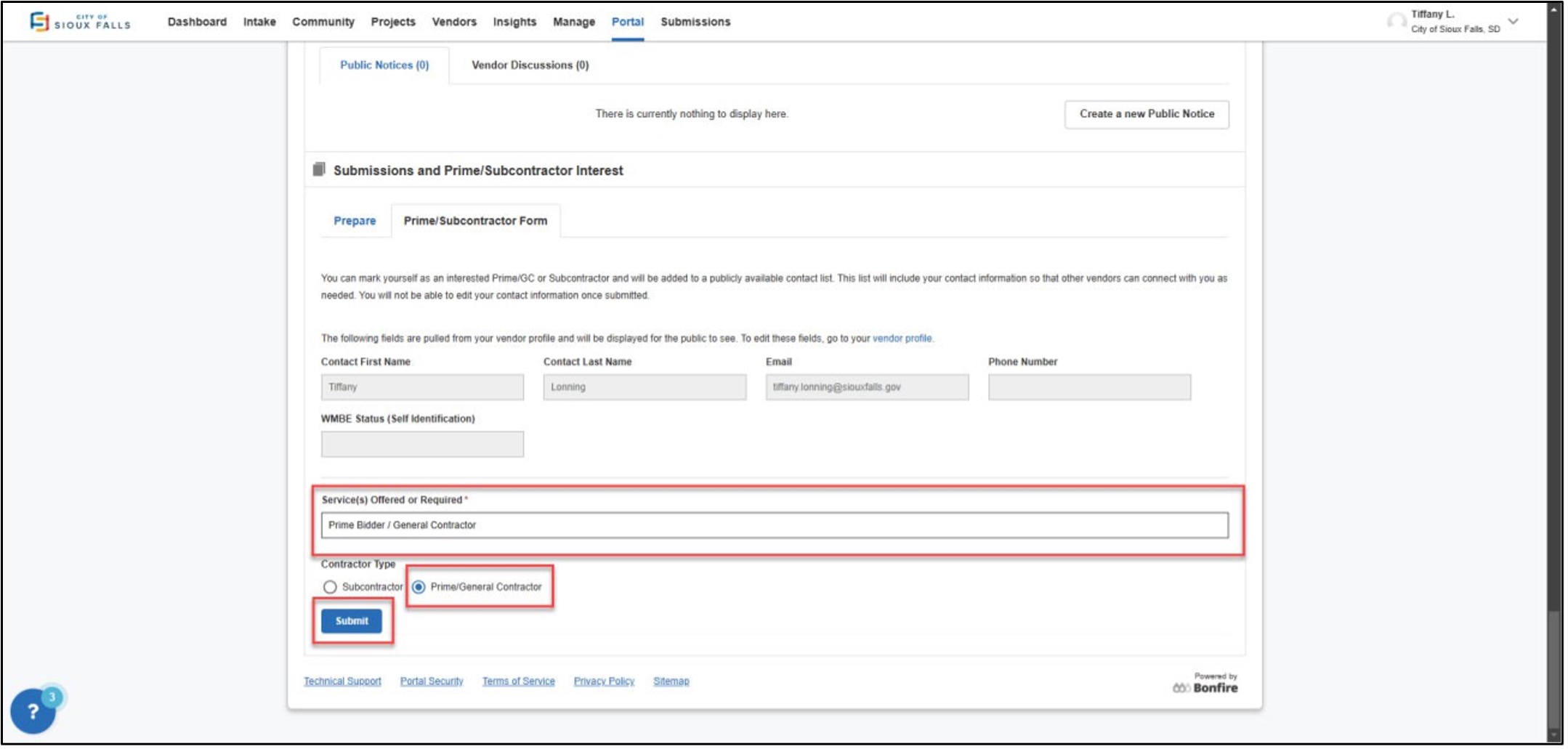
Task: Select the Subcontractor radio button
Action: click(x=330, y=587)
